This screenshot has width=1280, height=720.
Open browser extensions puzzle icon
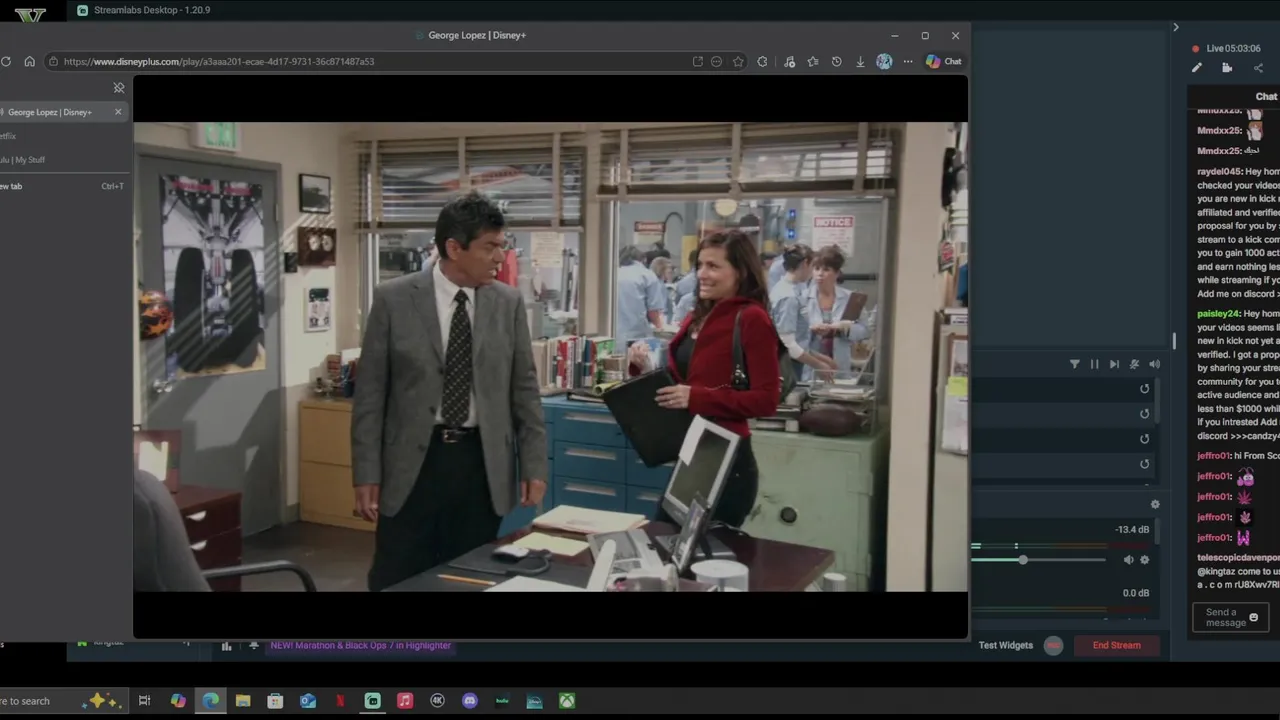(x=762, y=61)
